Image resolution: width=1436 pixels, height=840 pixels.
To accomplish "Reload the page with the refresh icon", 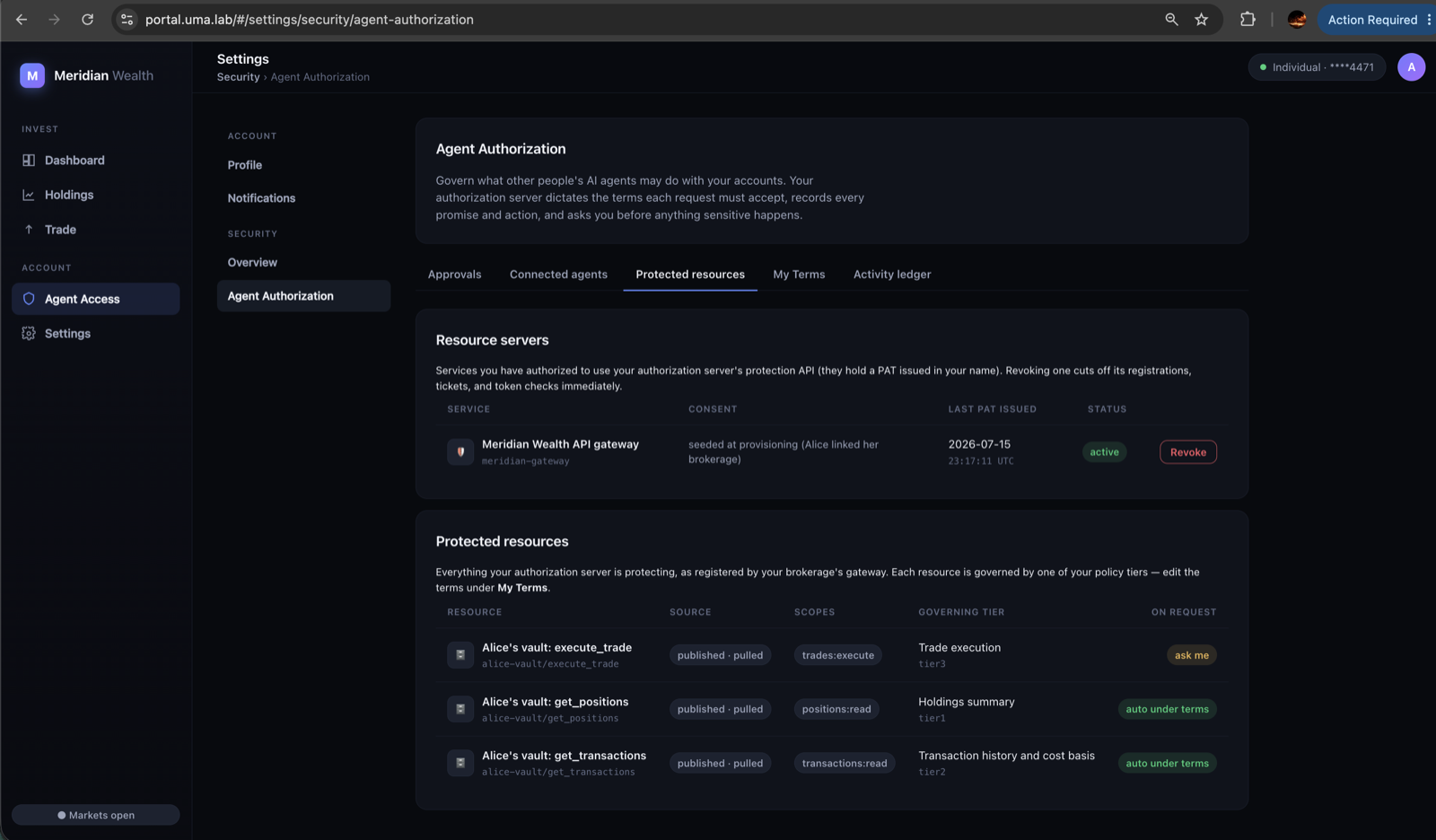I will pos(87,19).
